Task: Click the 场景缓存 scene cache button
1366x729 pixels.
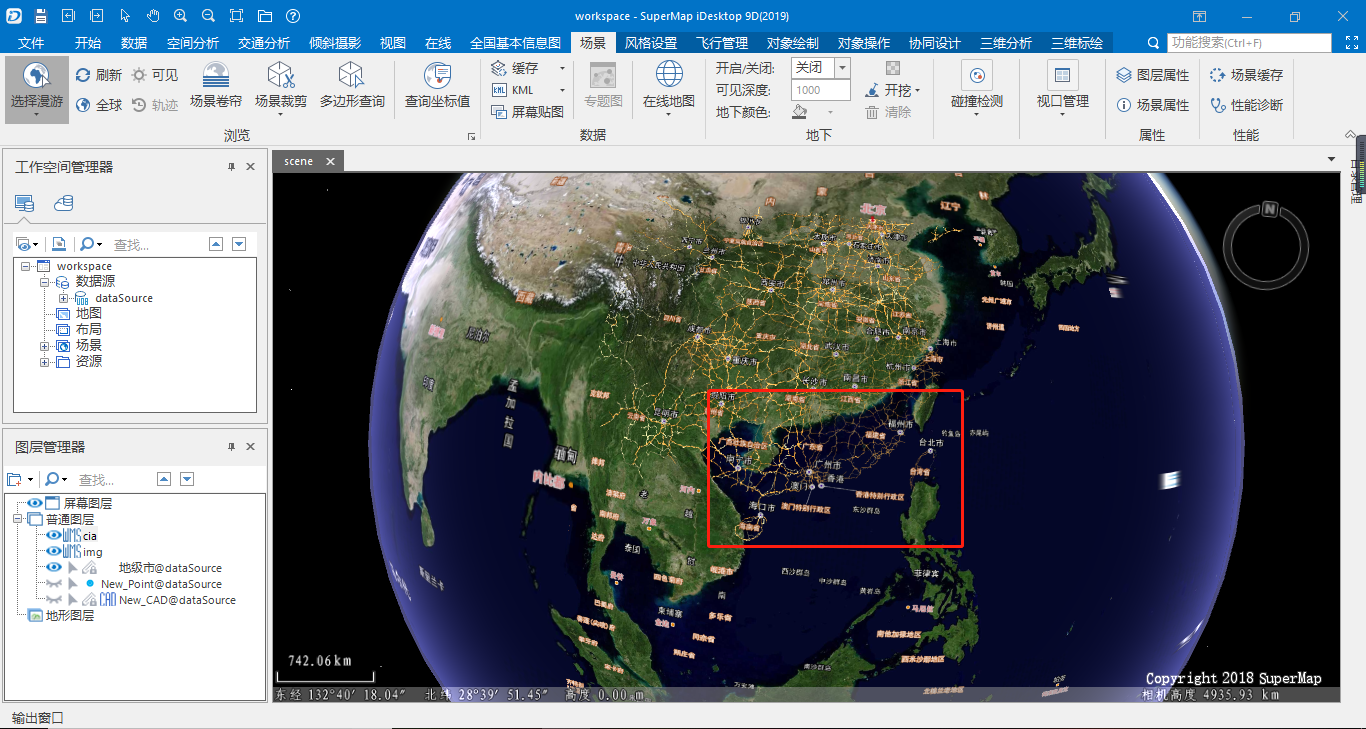Action: pyautogui.click(x=1246, y=75)
